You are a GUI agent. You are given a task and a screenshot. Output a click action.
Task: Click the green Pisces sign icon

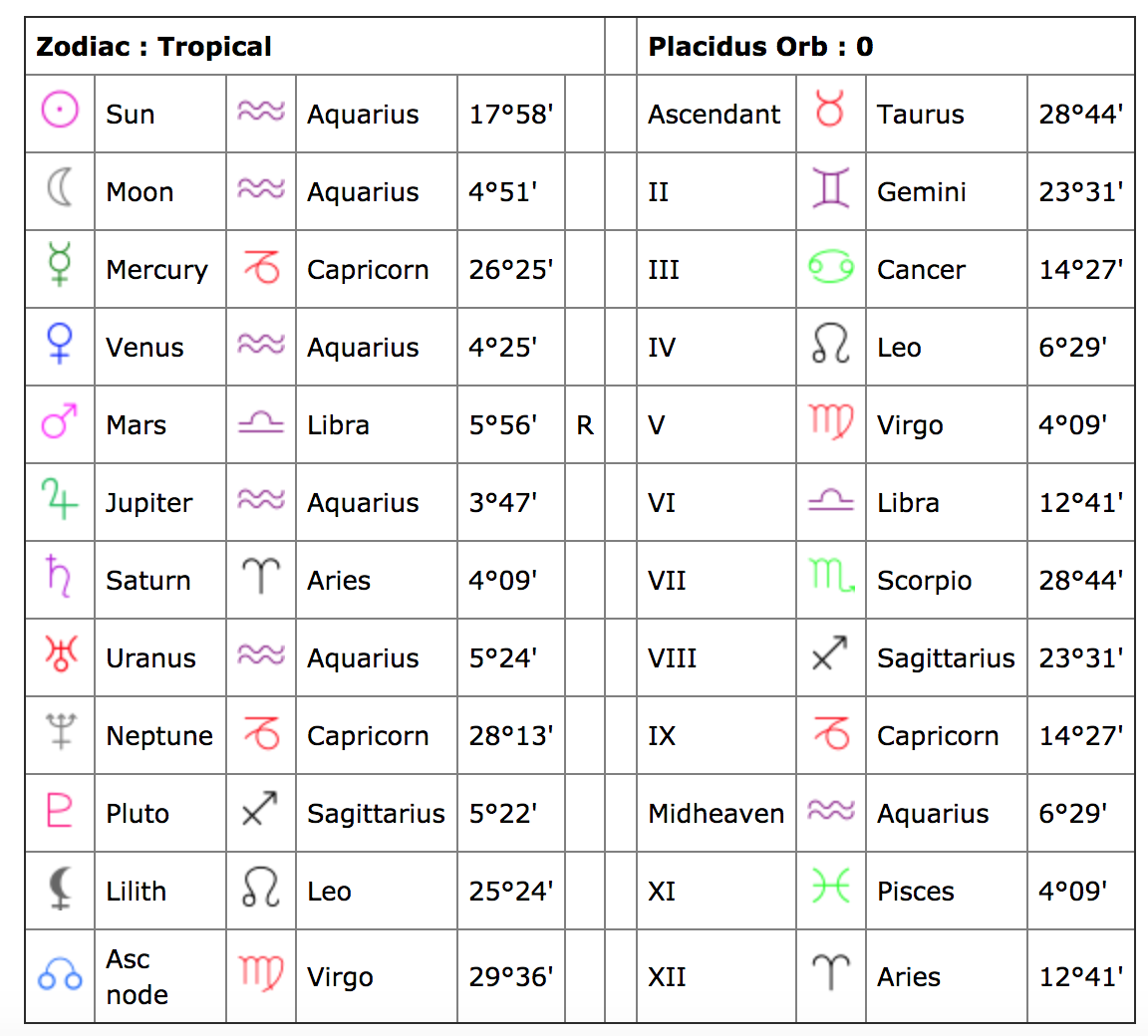click(x=830, y=886)
